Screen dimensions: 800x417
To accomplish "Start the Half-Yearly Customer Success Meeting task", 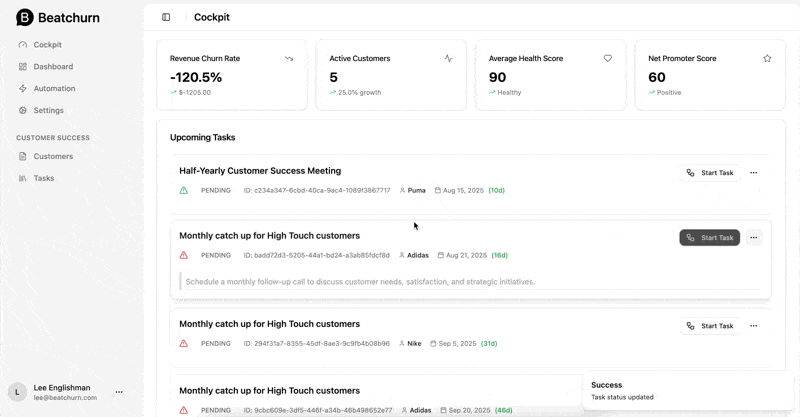I will (x=710, y=173).
